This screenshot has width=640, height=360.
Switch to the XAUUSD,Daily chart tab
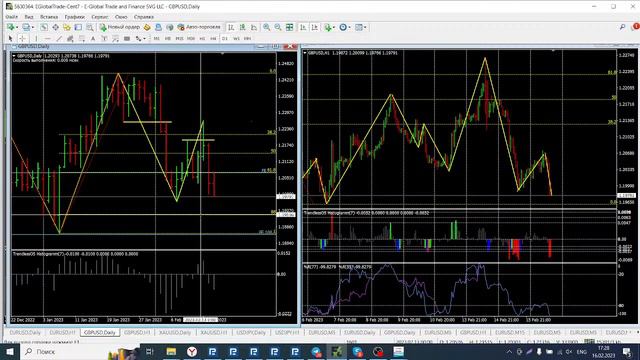[175, 333]
